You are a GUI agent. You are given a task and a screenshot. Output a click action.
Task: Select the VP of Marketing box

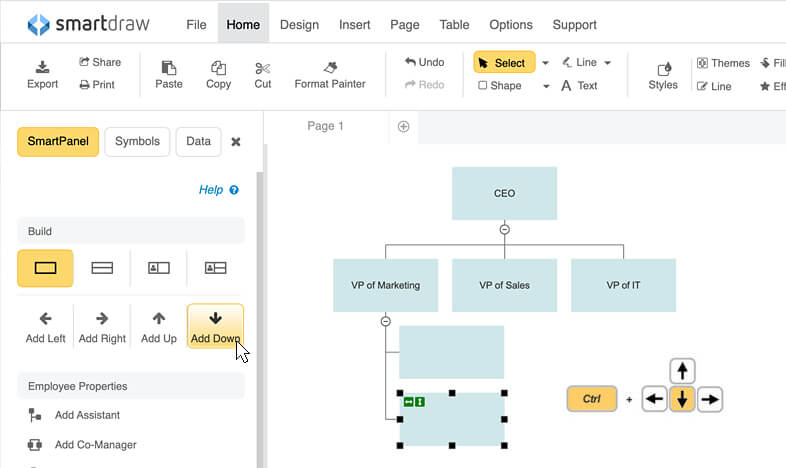click(x=385, y=285)
